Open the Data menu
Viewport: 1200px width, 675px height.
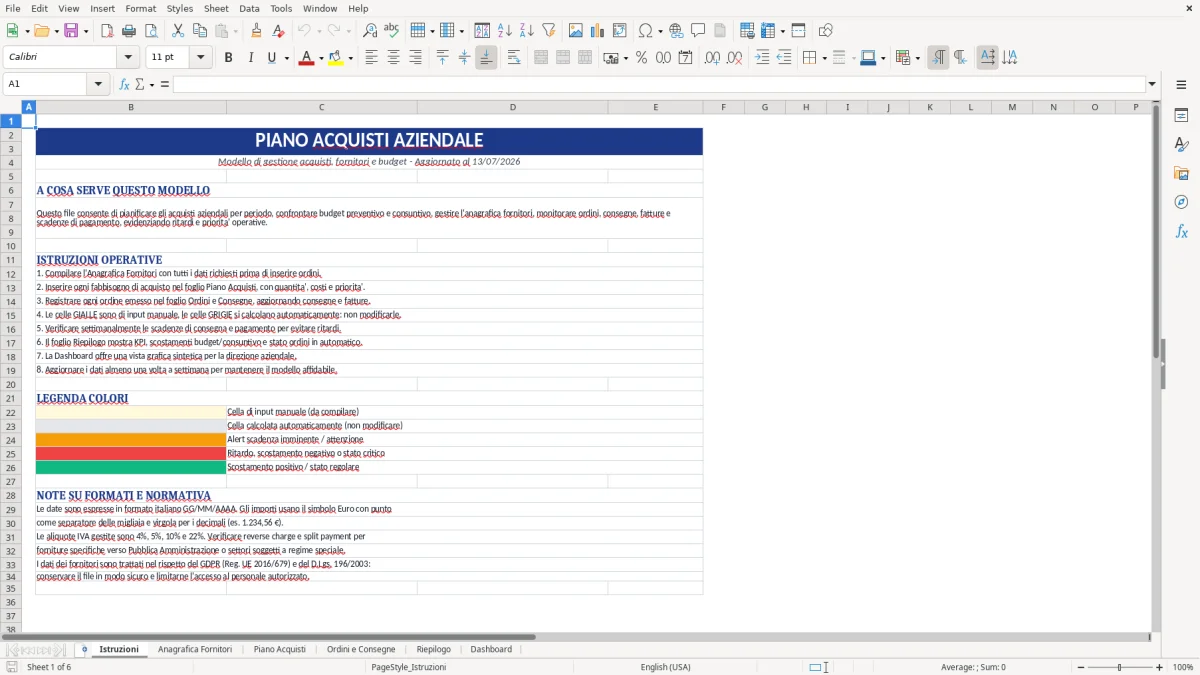click(249, 8)
